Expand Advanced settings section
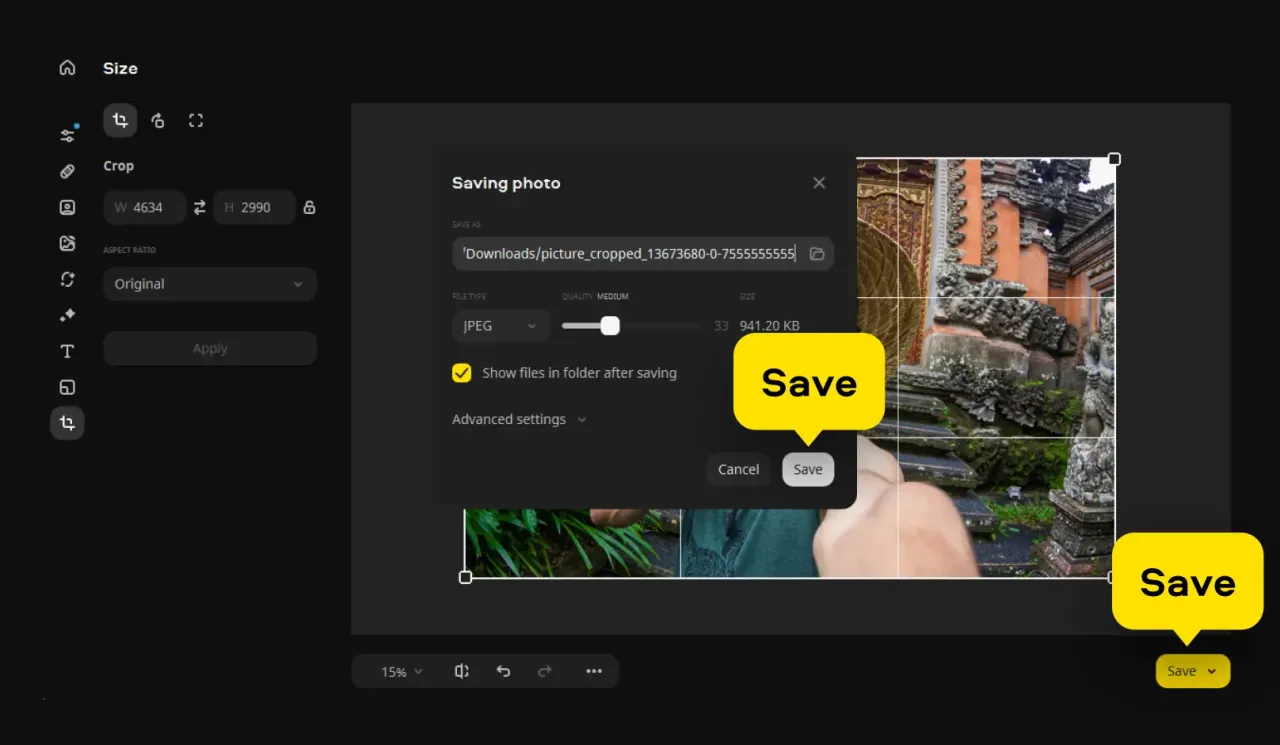The width and height of the screenshot is (1280, 745). tap(518, 419)
